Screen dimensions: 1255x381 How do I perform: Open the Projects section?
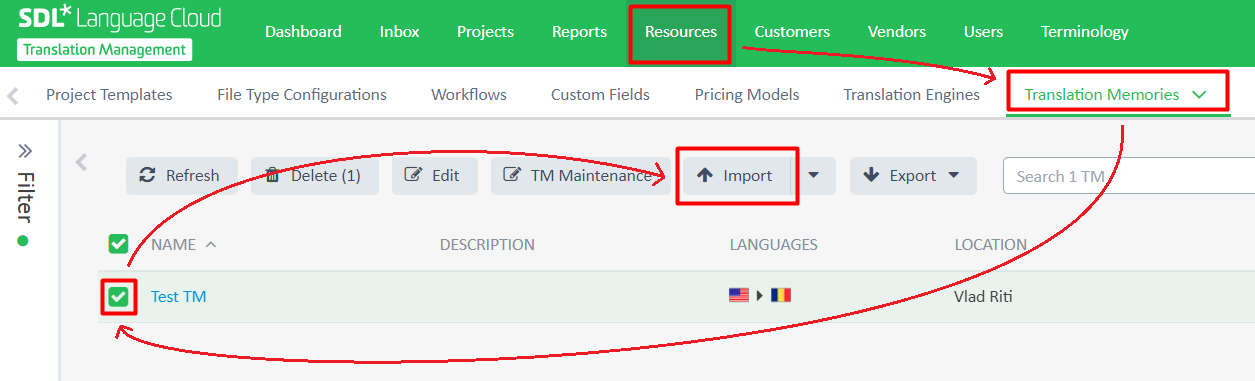coord(485,32)
